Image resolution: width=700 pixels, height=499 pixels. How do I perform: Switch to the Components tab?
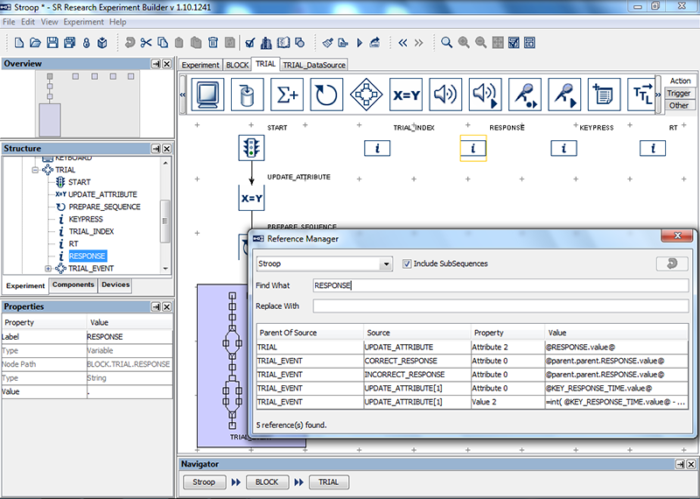coord(73,285)
